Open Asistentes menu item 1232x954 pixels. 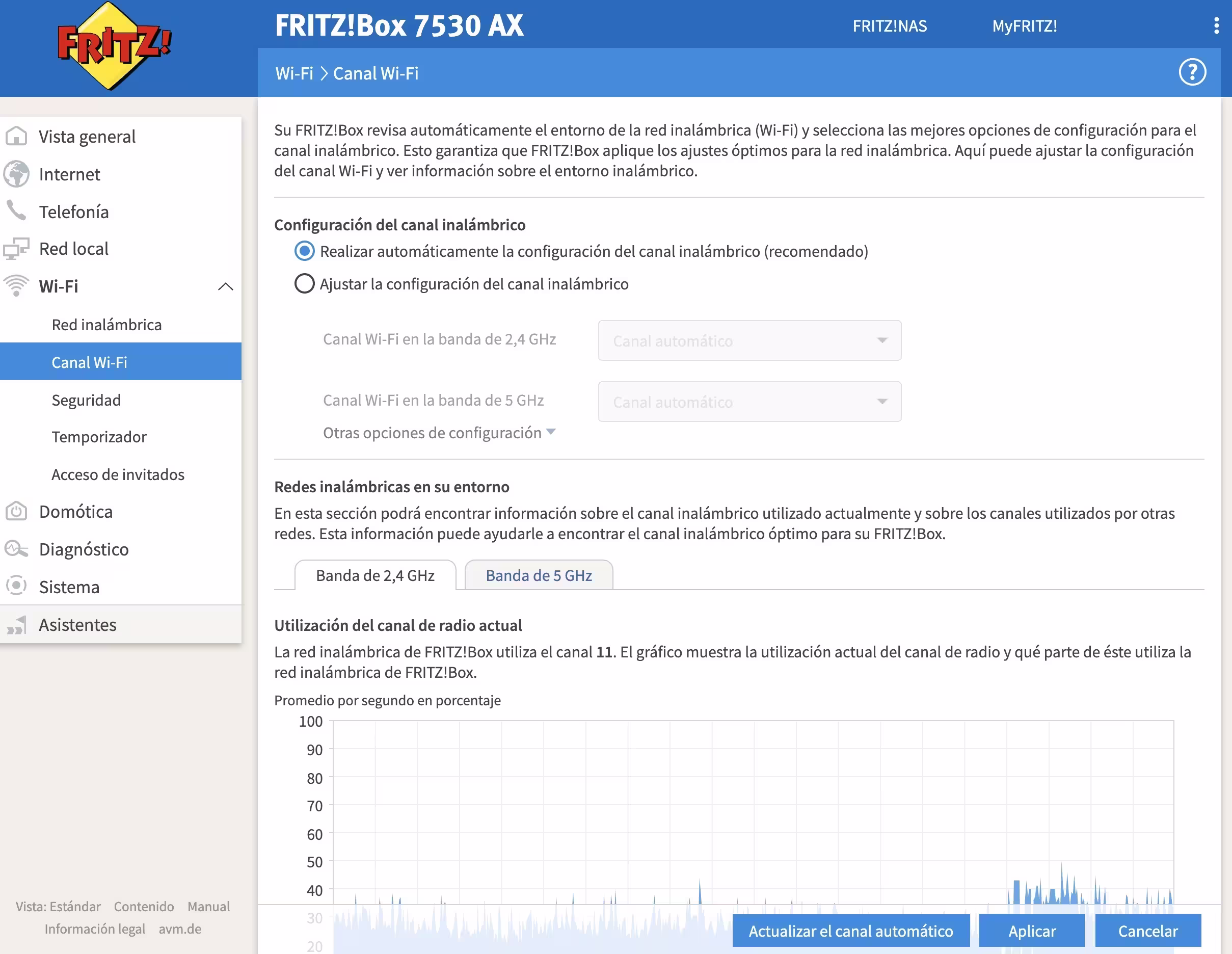[x=121, y=624]
